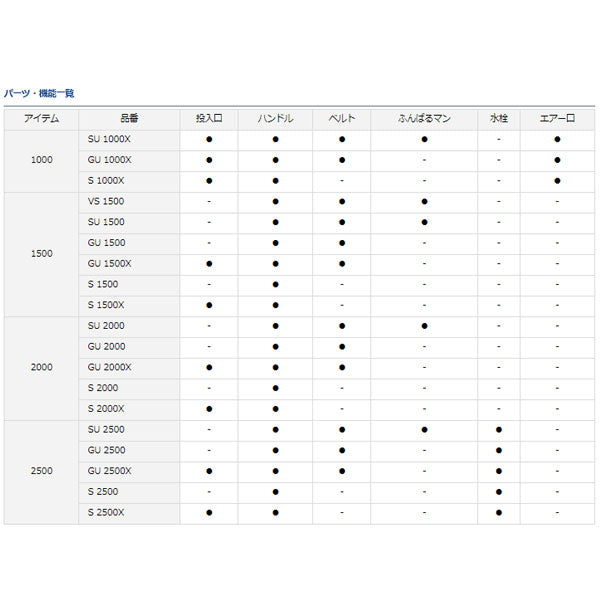600x600 pixels.
Task: Select the VS 1500 product number
Action: coord(106,201)
